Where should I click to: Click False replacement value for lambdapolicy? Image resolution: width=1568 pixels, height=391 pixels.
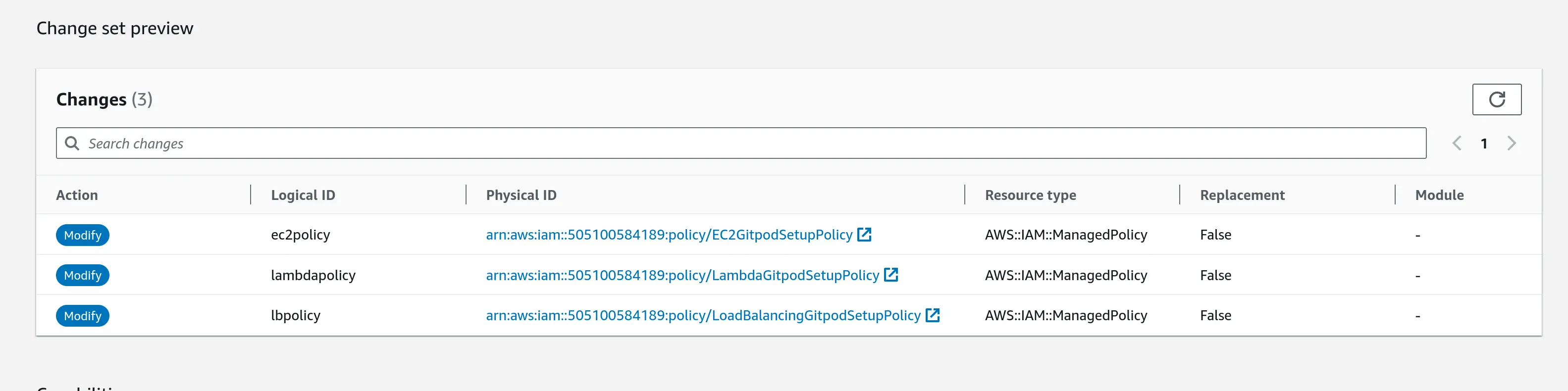point(1215,276)
